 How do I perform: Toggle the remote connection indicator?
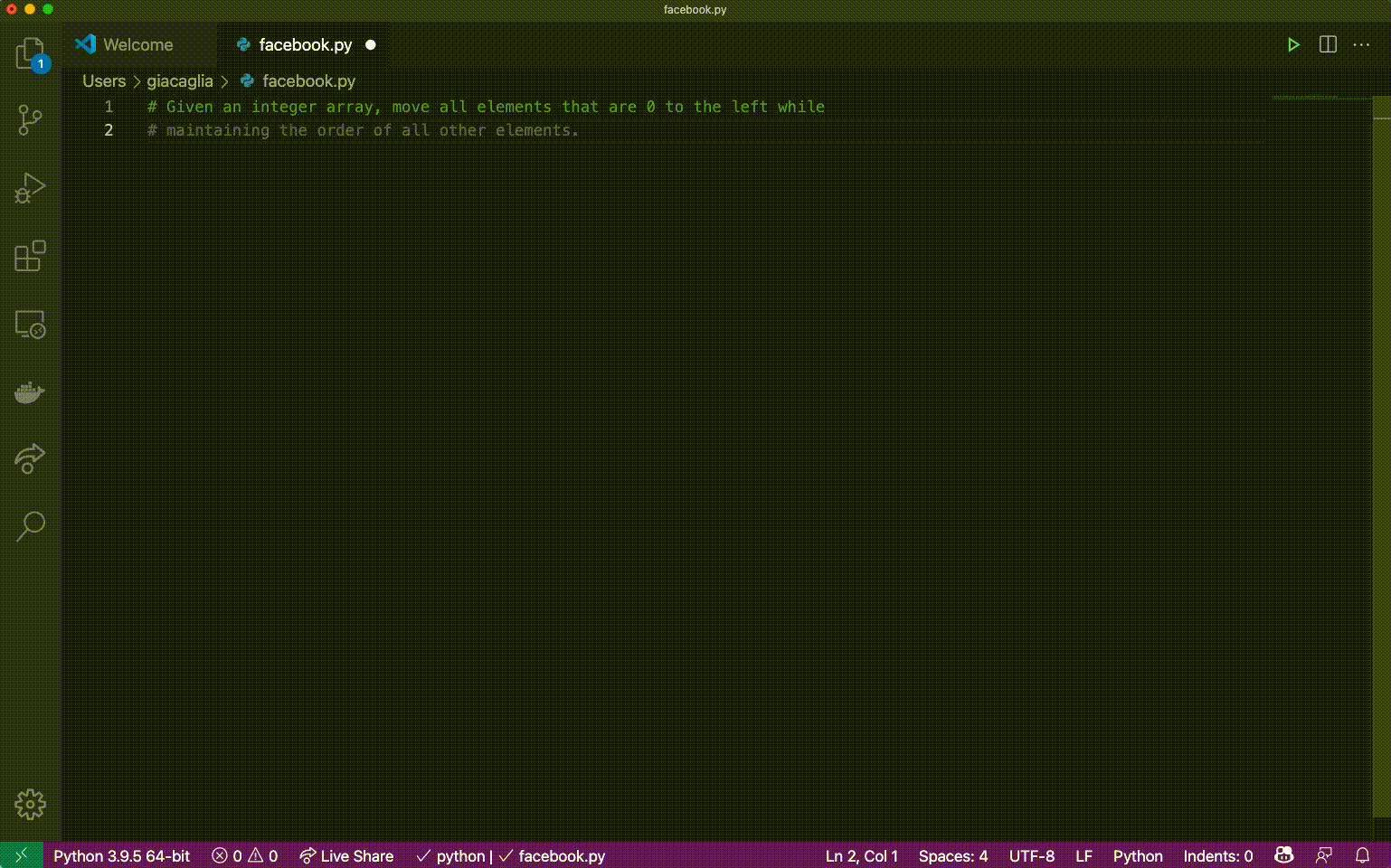pyautogui.click(x=22, y=855)
